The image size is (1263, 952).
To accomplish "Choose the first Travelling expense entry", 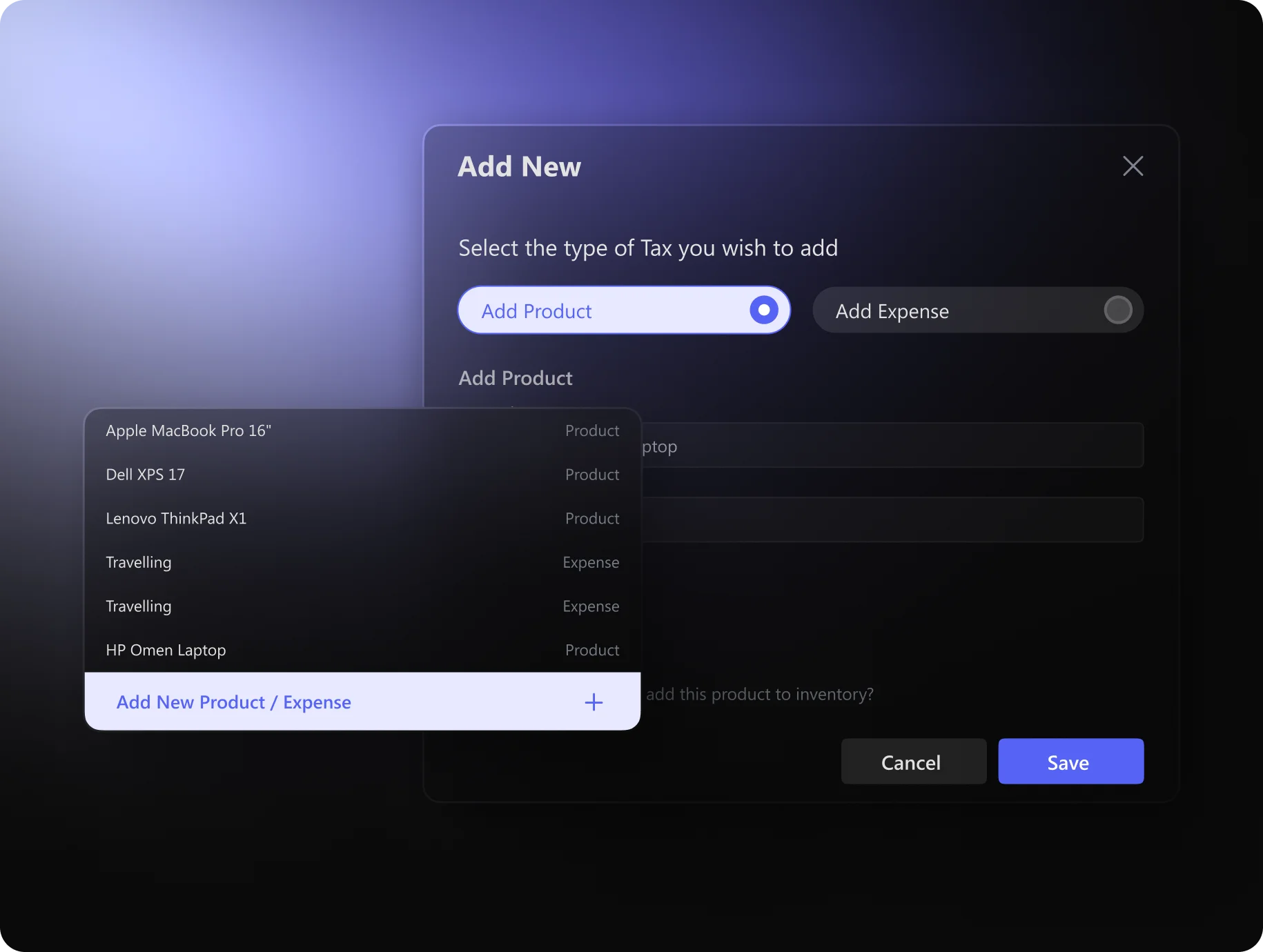I will [x=139, y=563].
